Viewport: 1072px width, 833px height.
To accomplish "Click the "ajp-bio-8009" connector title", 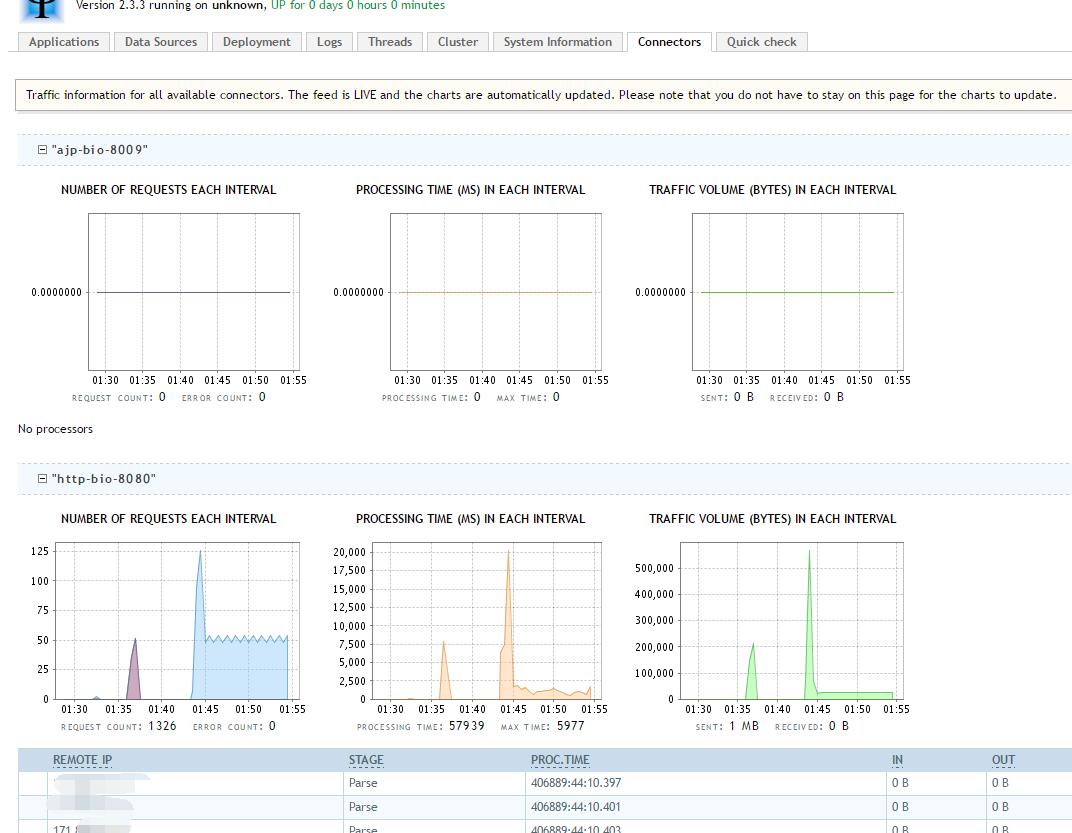I will click(100, 150).
